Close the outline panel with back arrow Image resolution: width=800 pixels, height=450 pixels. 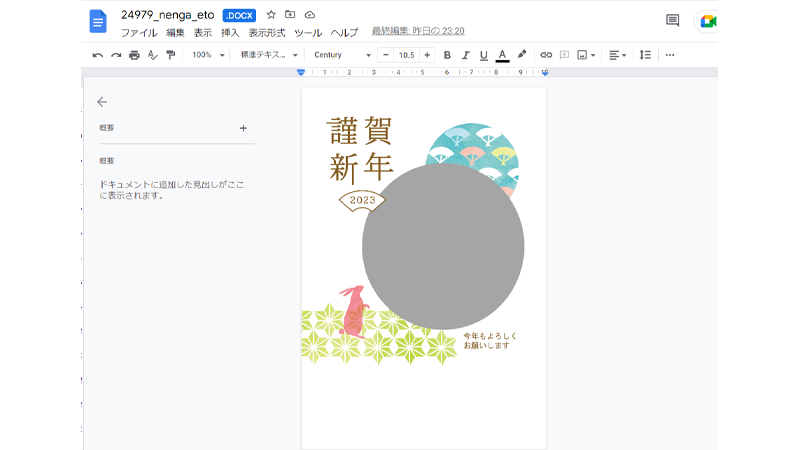click(x=102, y=102)
